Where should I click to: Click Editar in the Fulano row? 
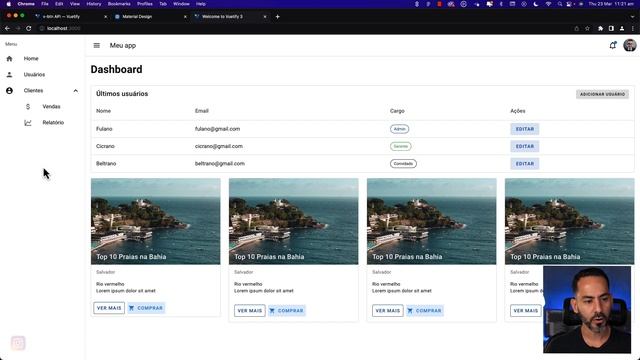524,129
